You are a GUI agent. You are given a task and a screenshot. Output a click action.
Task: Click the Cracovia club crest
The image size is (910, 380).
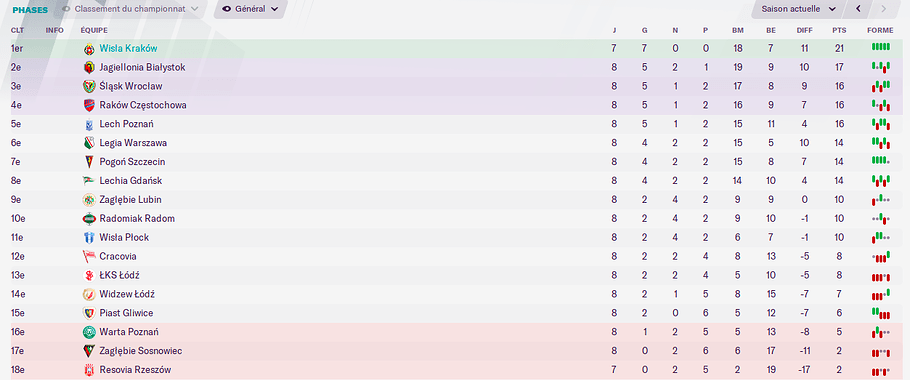[x=89, y=256]
